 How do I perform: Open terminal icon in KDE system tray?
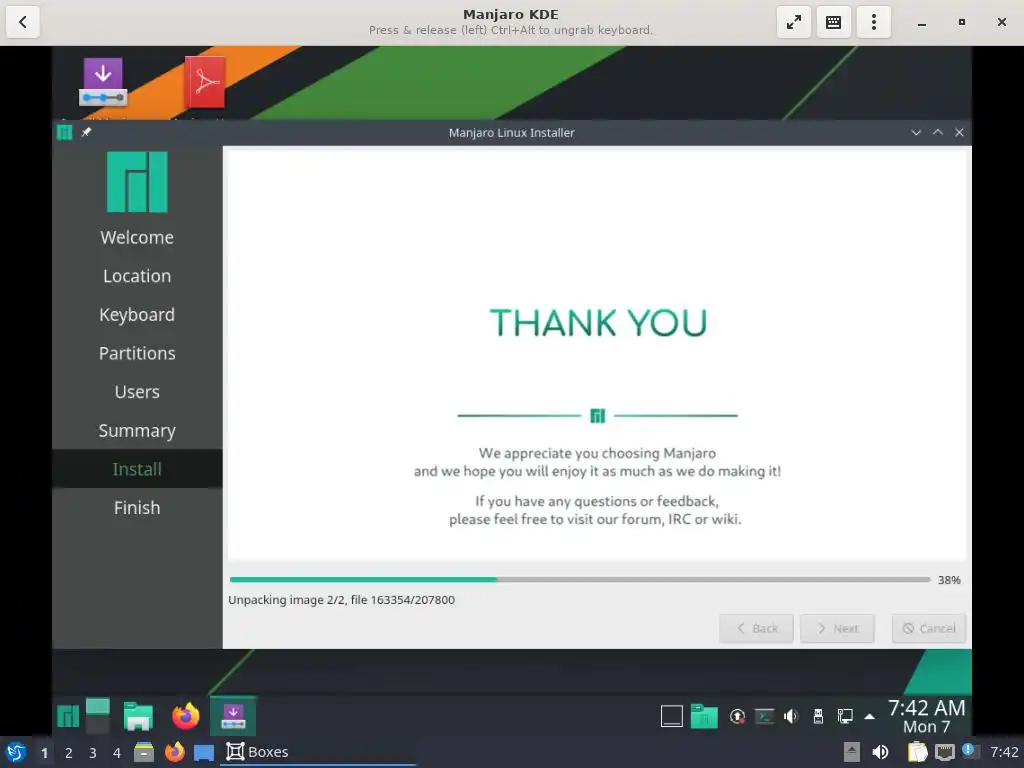click(x=764, y=716)
